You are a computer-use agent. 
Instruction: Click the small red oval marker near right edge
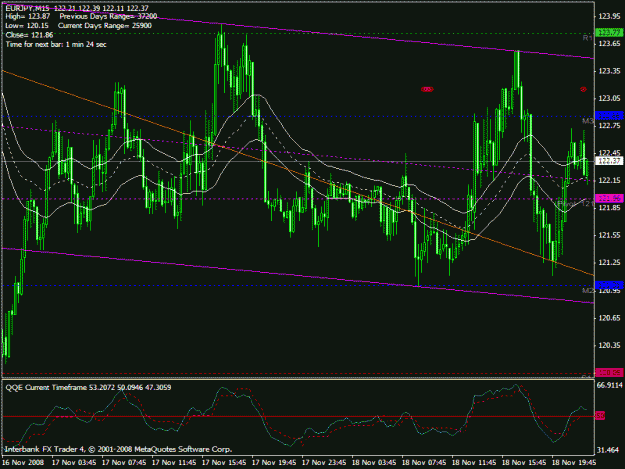584,89
